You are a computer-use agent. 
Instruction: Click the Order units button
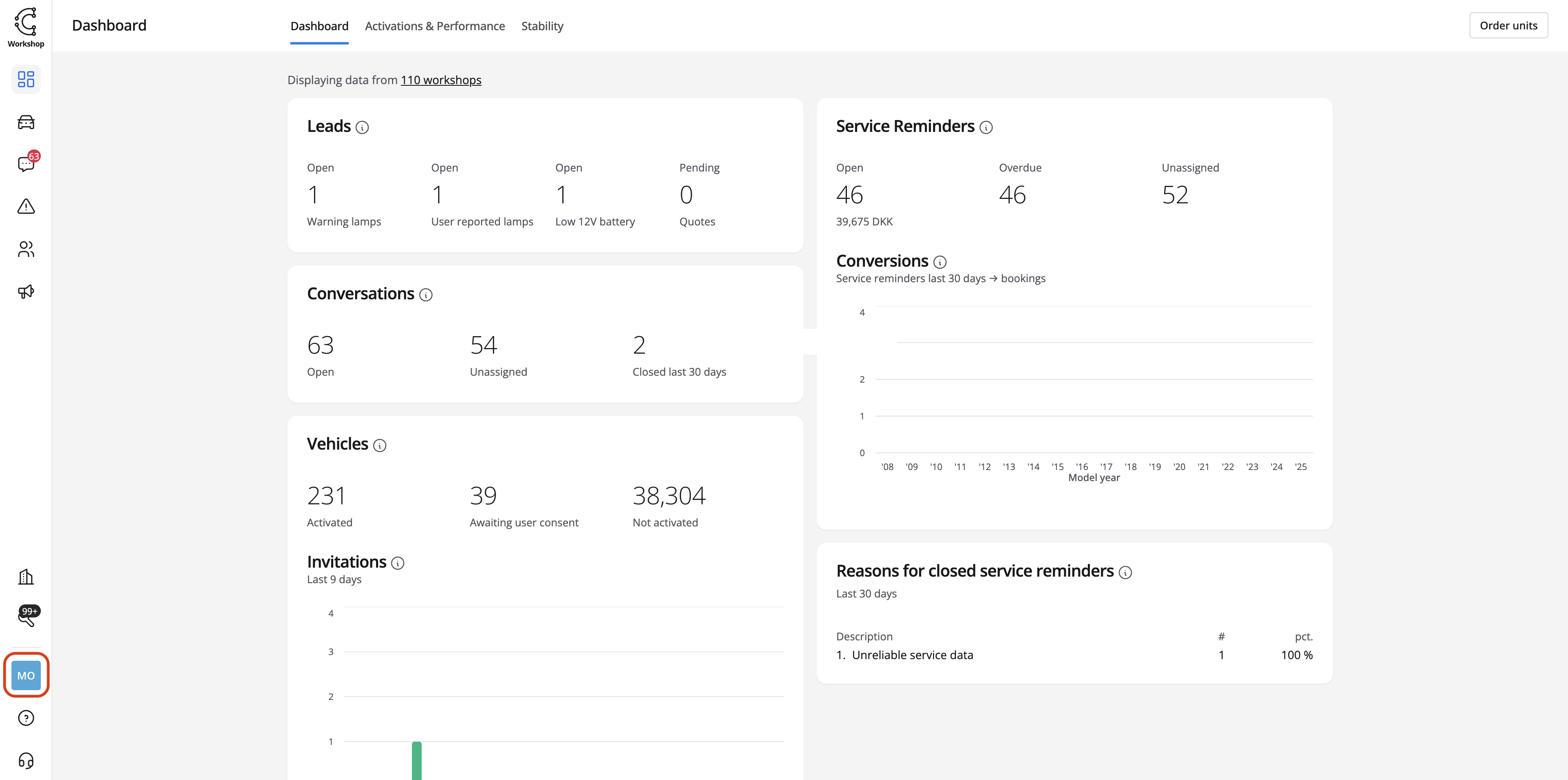1508,26
